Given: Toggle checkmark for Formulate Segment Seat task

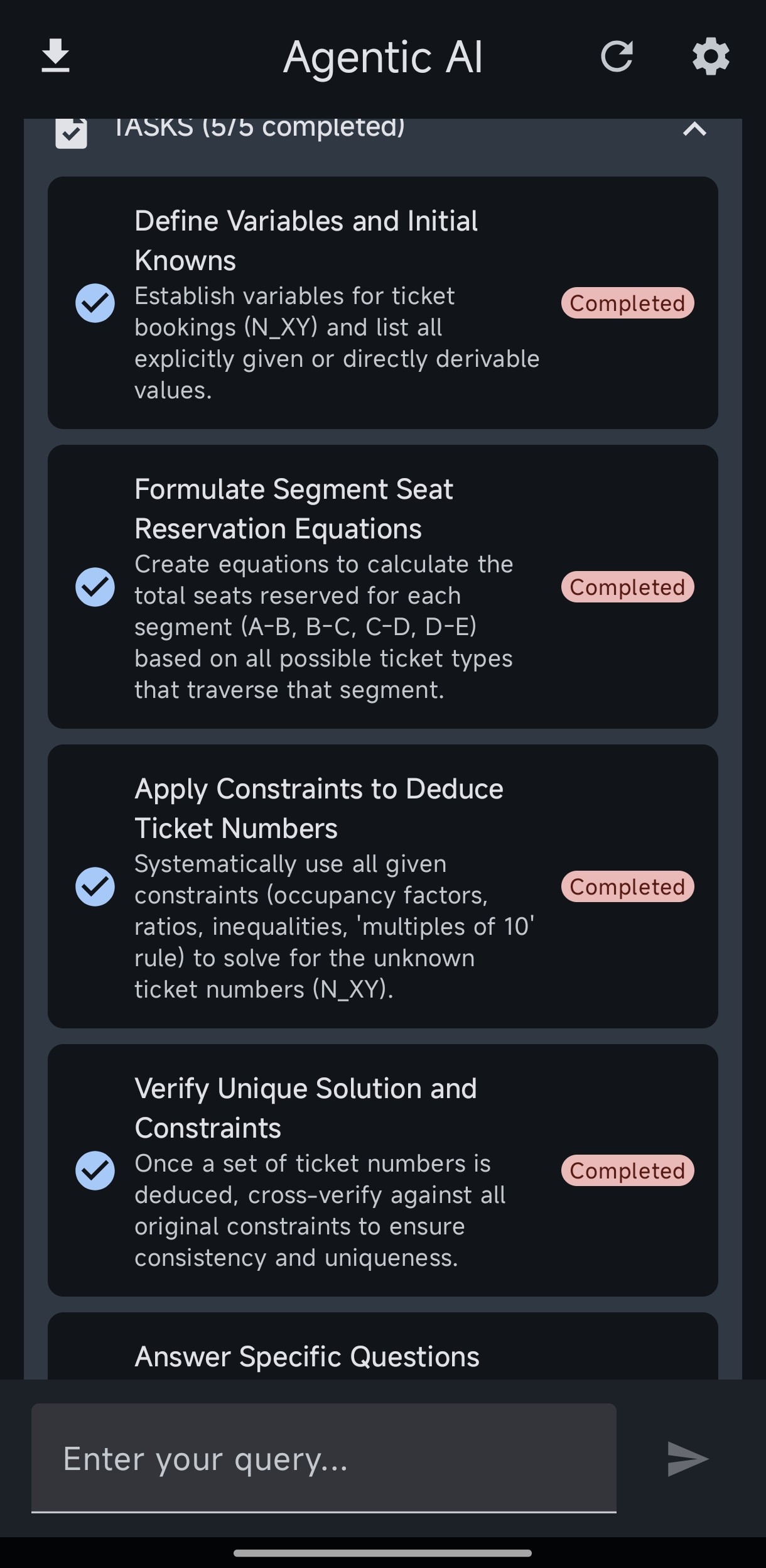Looking at the screenshot, I should pos(95,587).
